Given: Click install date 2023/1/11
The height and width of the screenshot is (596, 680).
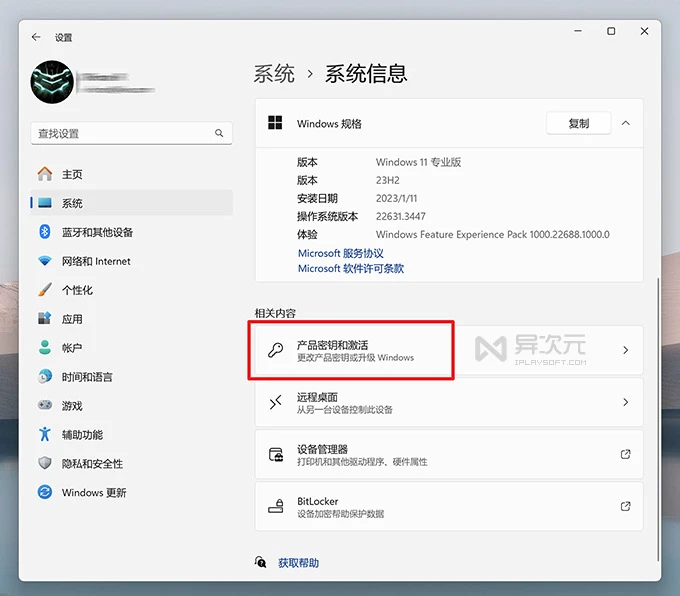Looking at the screenshot, I should [396, 198].
